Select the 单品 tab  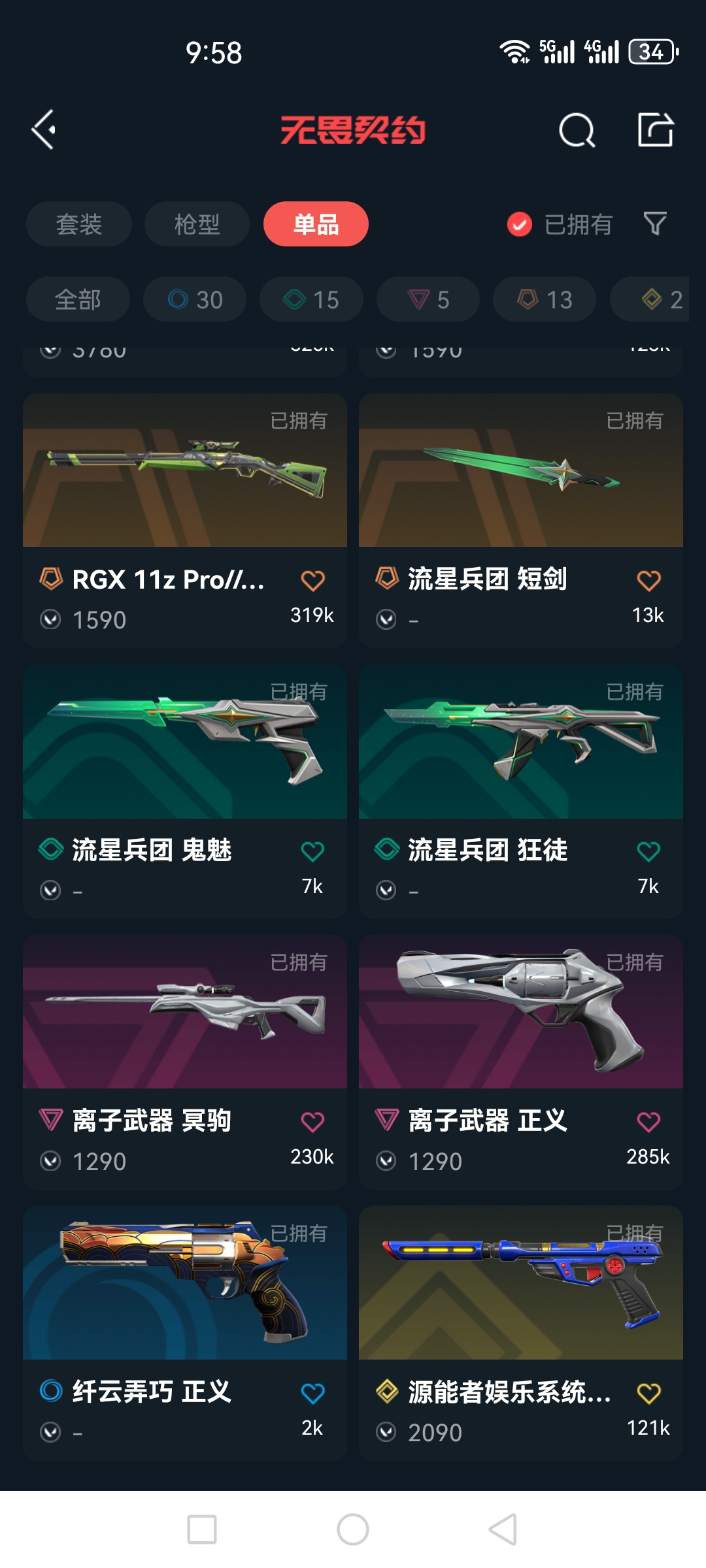point(316,224)
